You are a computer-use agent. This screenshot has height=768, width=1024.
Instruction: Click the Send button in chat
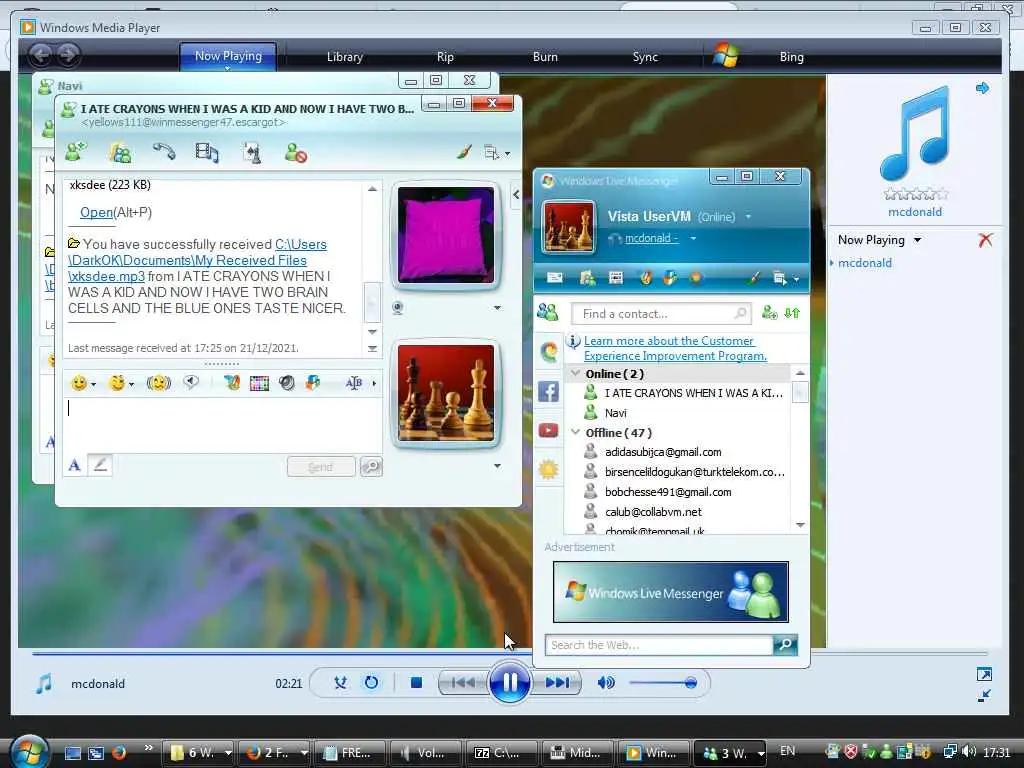coord(321,466)
